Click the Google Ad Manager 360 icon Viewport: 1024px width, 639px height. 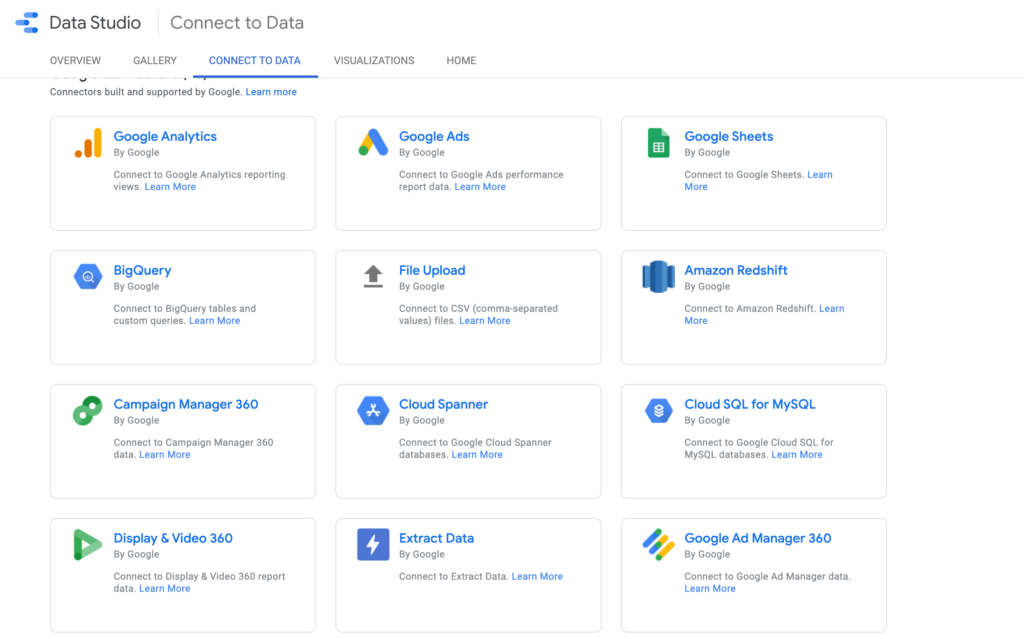point(658,545)
